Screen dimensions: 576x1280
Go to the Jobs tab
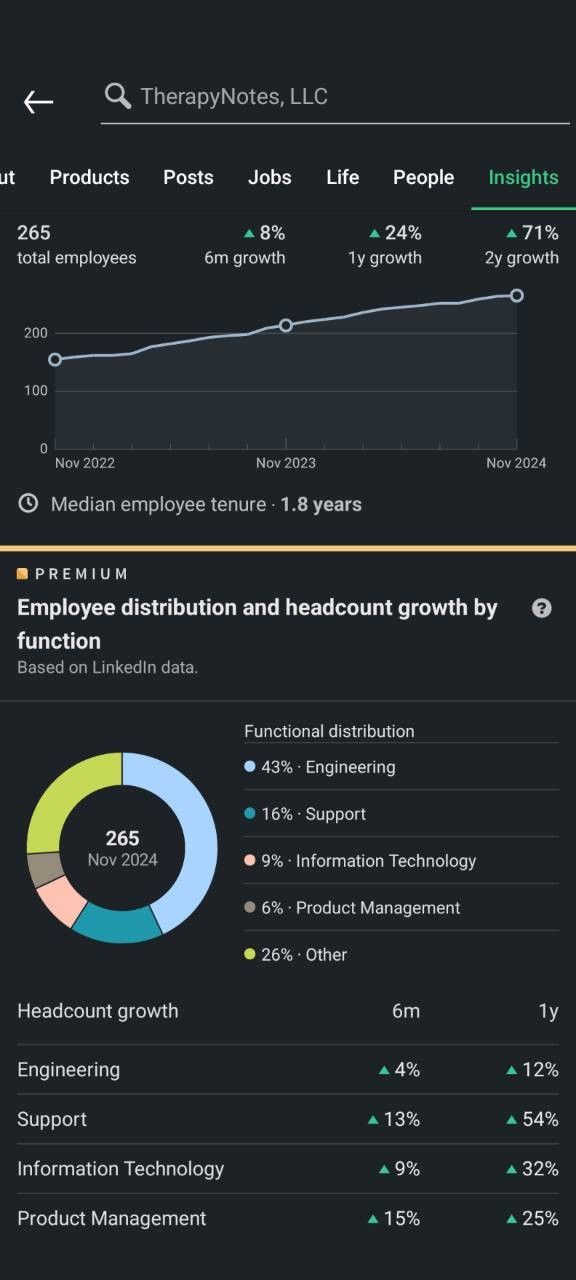[x=270, y=177]
